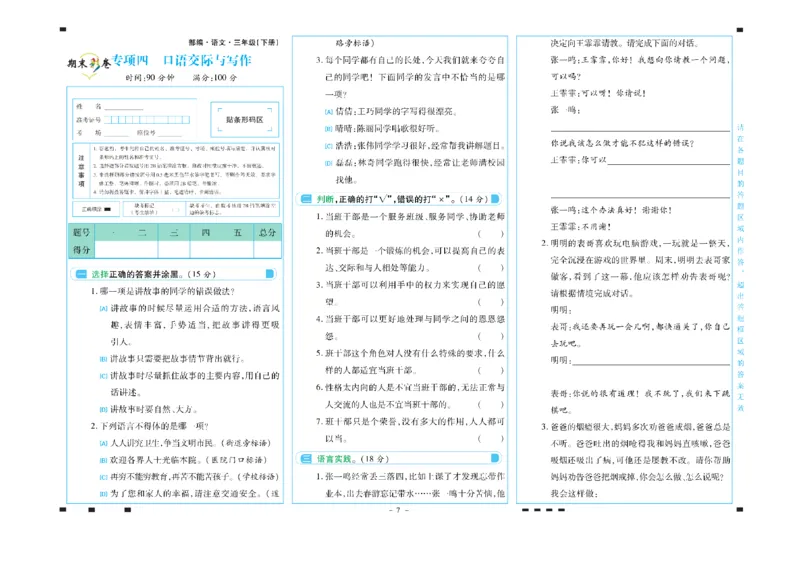The width and height of the screenshot is (800, 566).
Task: Click the page number - 7 -
Action: [x=399, y=510]
